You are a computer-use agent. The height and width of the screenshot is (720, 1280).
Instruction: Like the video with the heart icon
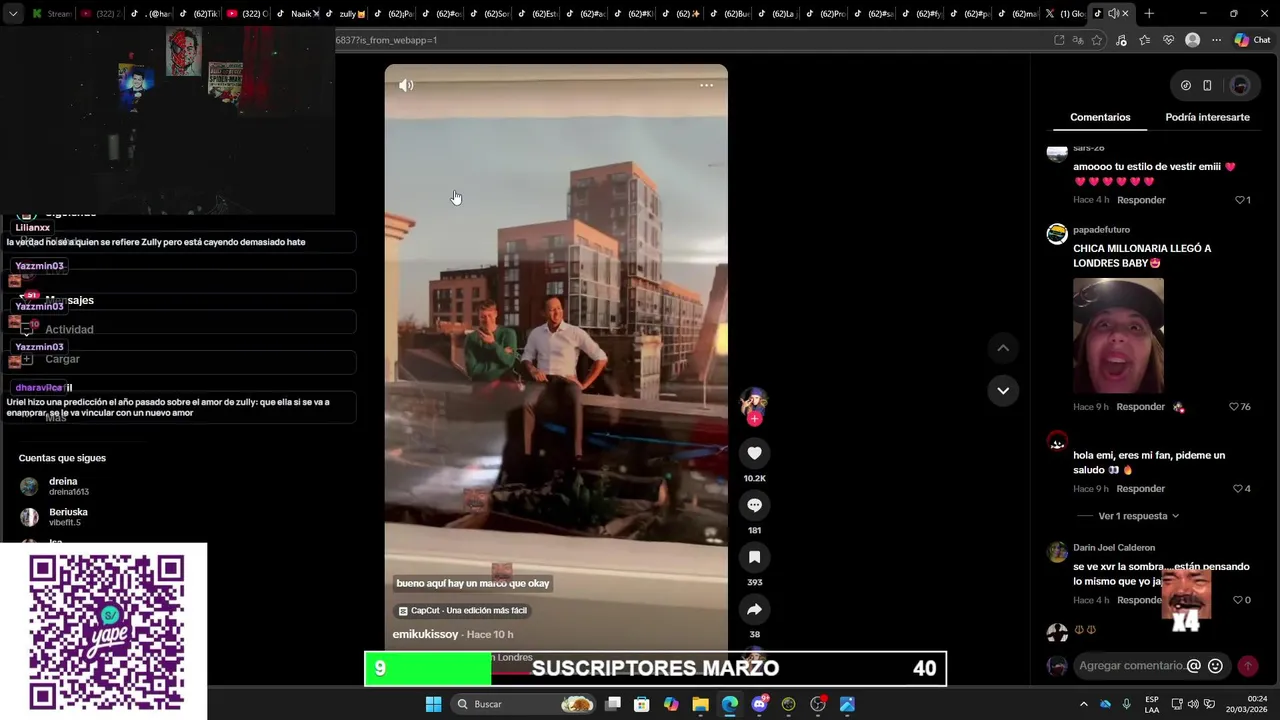[x=754, y=453]
